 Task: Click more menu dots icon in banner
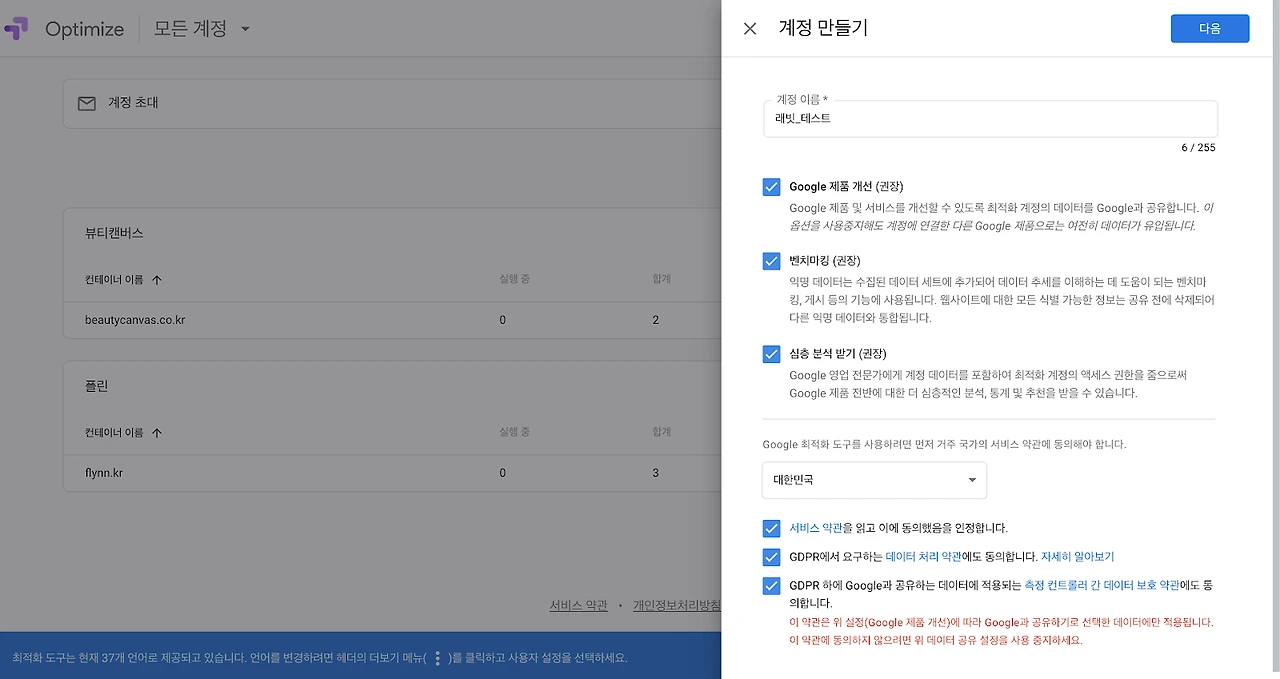(x=437, y=658)
